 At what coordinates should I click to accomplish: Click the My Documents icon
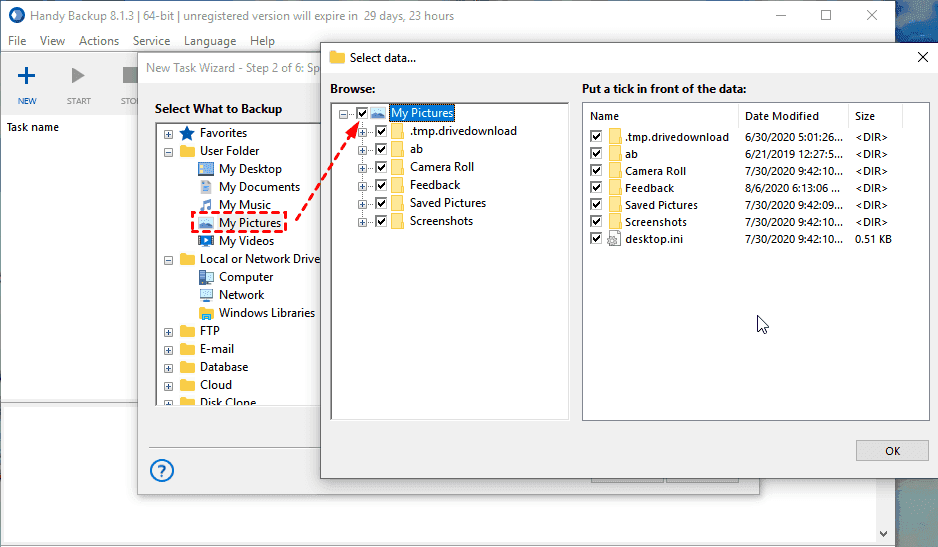point(206,187)
